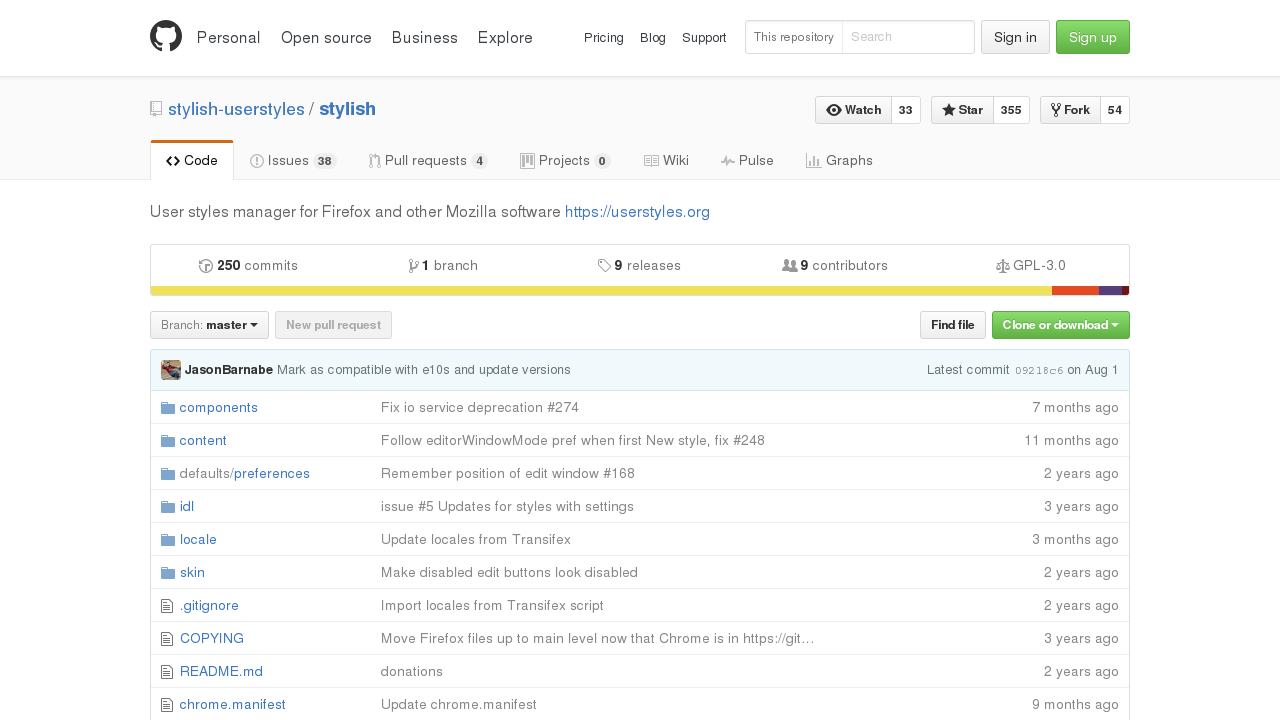Viewport: 1280px width, 720px height.
Task: Click the Blog link
Action: pos(653,37)
